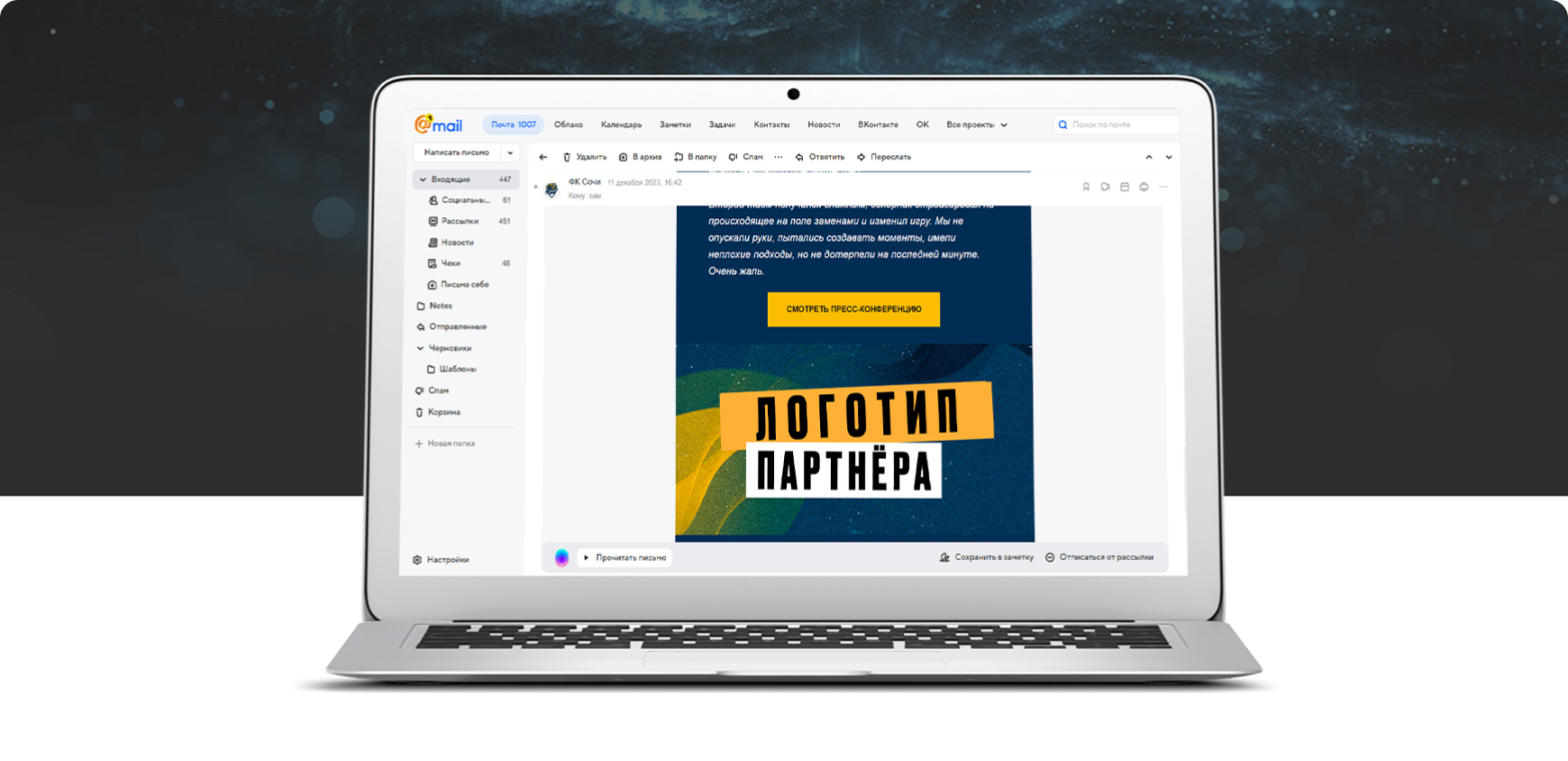
Task: Click the Поиск по почте search field
Action: click(1117, 124)
